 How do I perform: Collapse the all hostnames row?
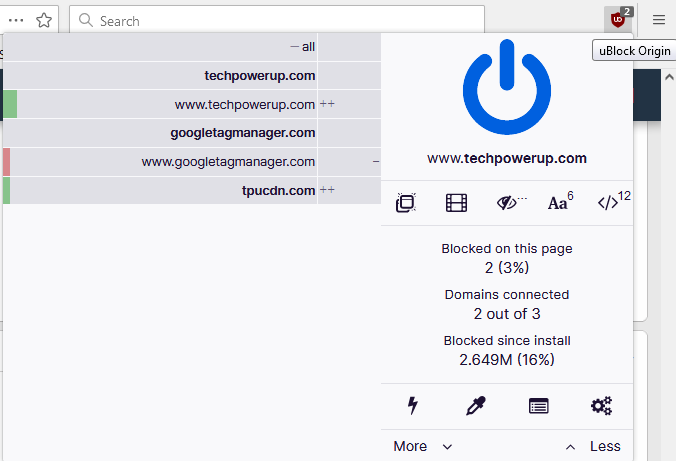(x=192, y=47)
